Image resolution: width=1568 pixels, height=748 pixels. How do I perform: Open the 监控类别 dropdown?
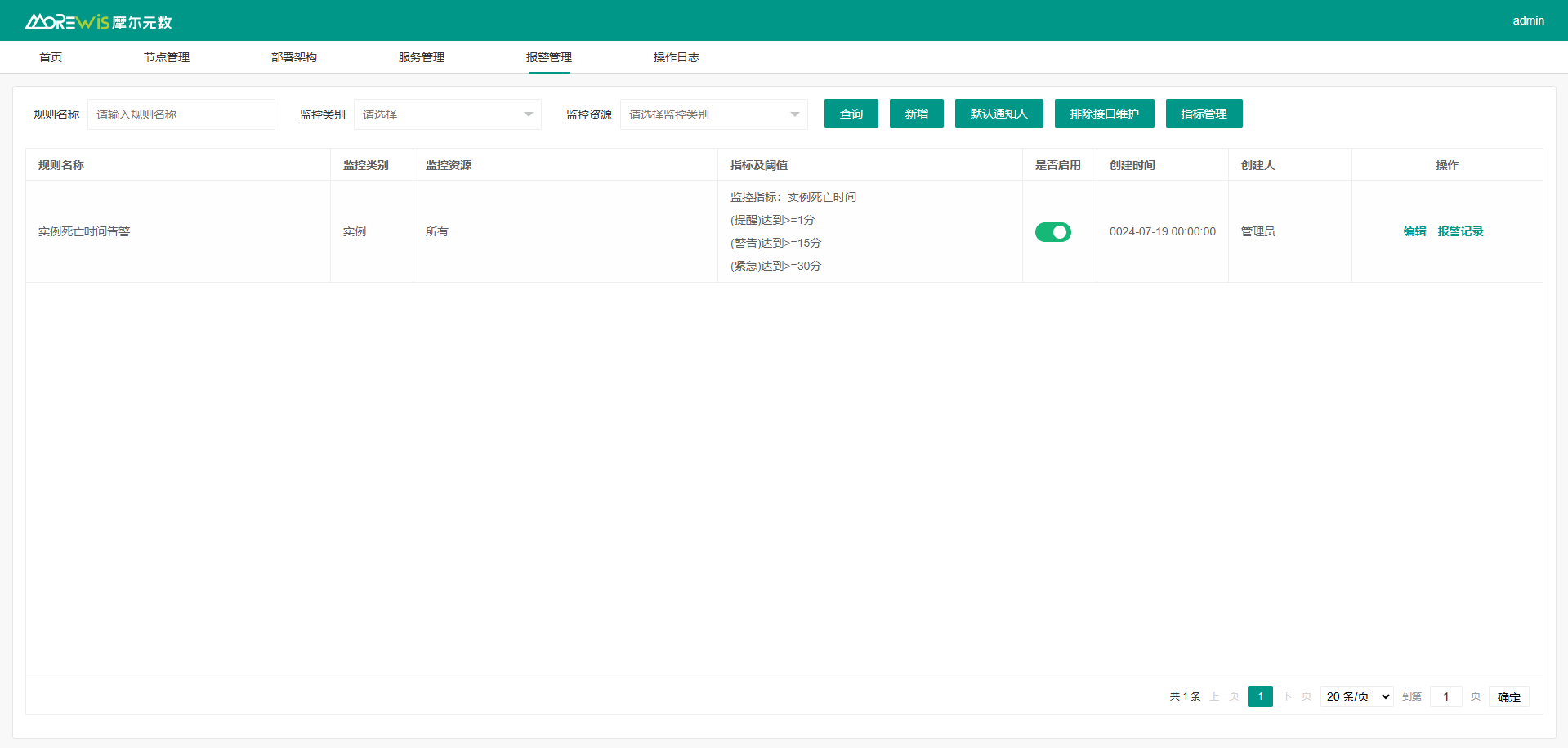click(447, 114)
